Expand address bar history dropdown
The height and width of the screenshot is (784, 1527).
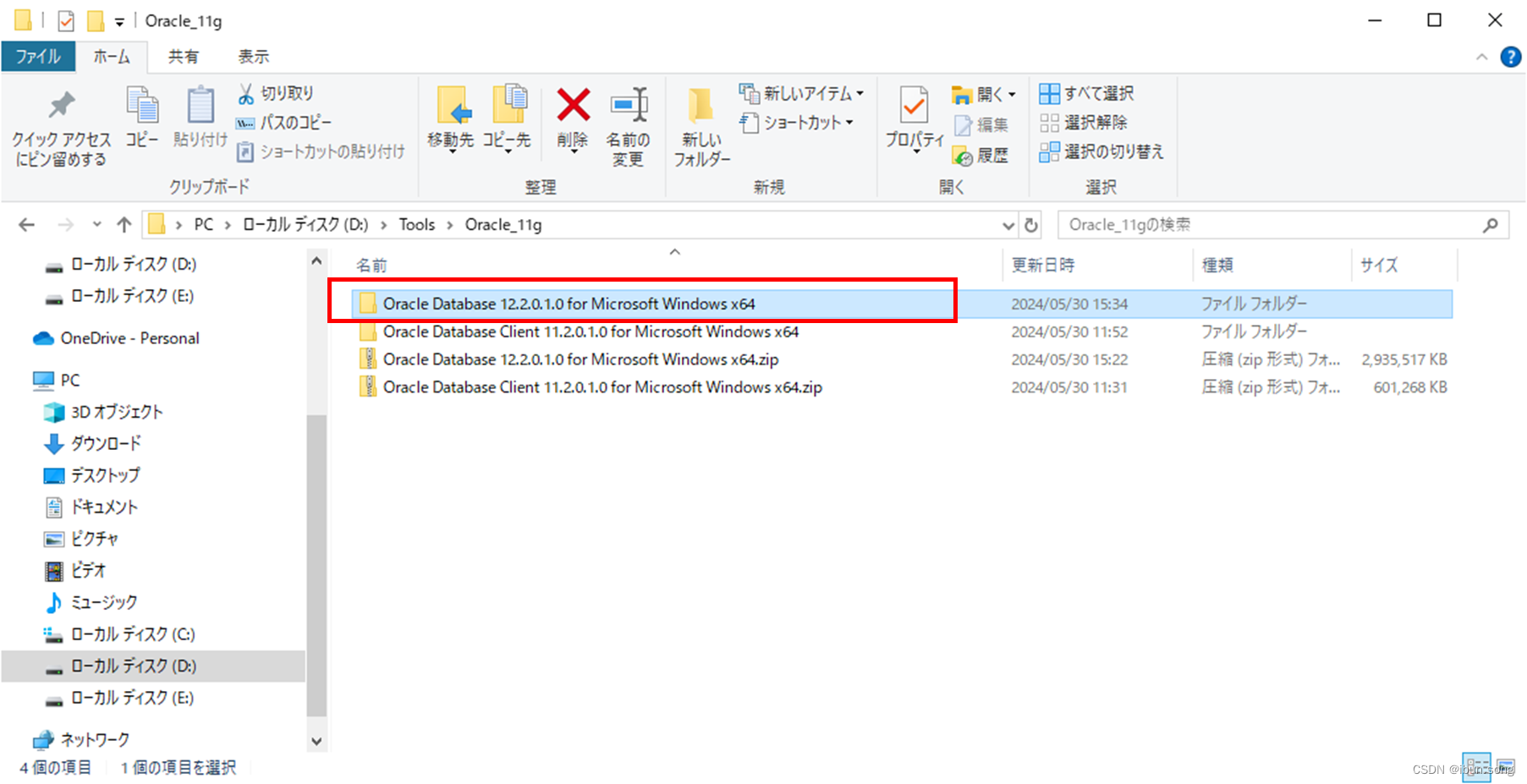coord(1008,225)
